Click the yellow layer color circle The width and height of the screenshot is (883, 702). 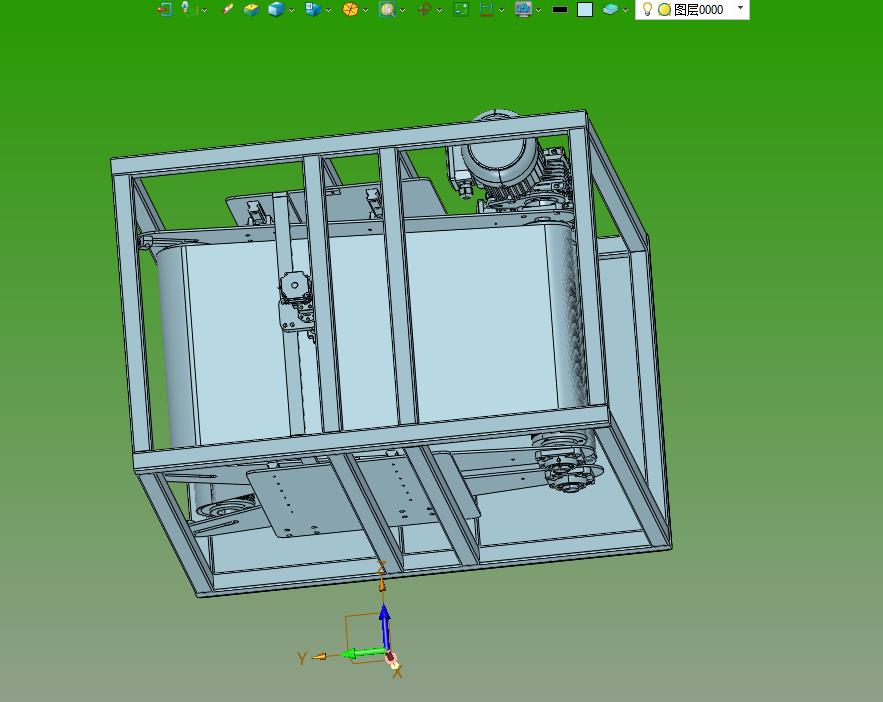pyautogui.click(x=665, y=10)
